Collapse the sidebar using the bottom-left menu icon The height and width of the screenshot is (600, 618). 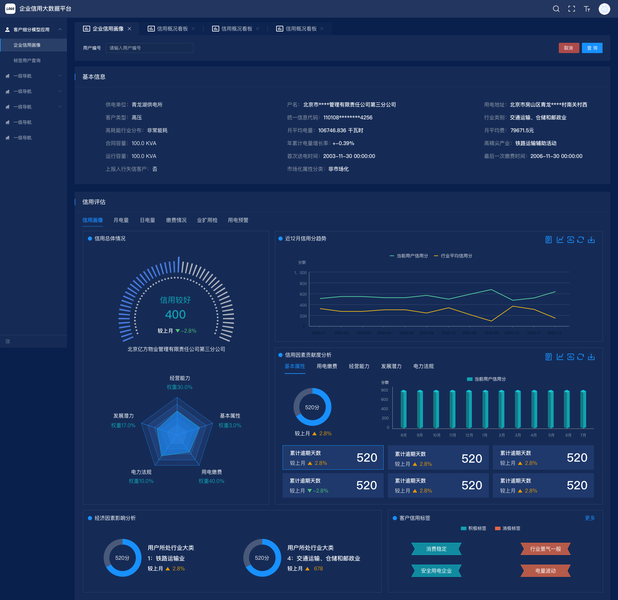pyautogui.click(x=7, y=341)
